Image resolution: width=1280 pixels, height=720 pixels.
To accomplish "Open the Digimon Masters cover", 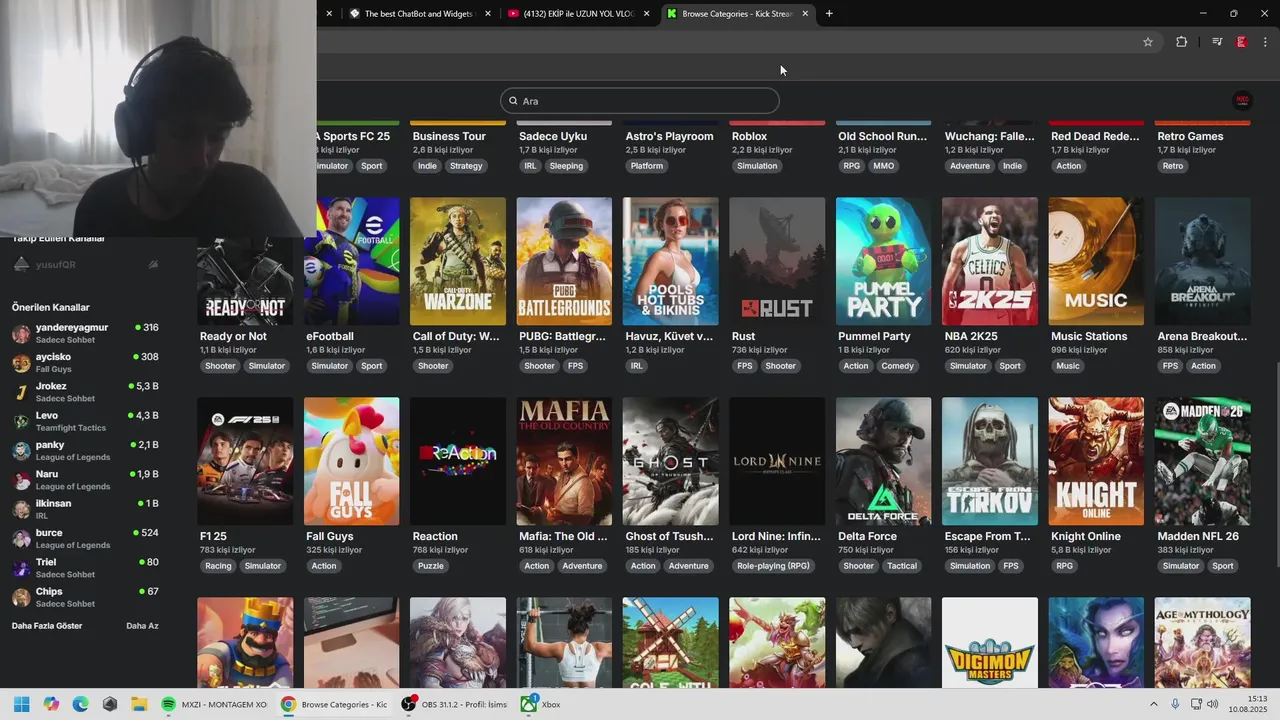I will (x=990, y=643).
